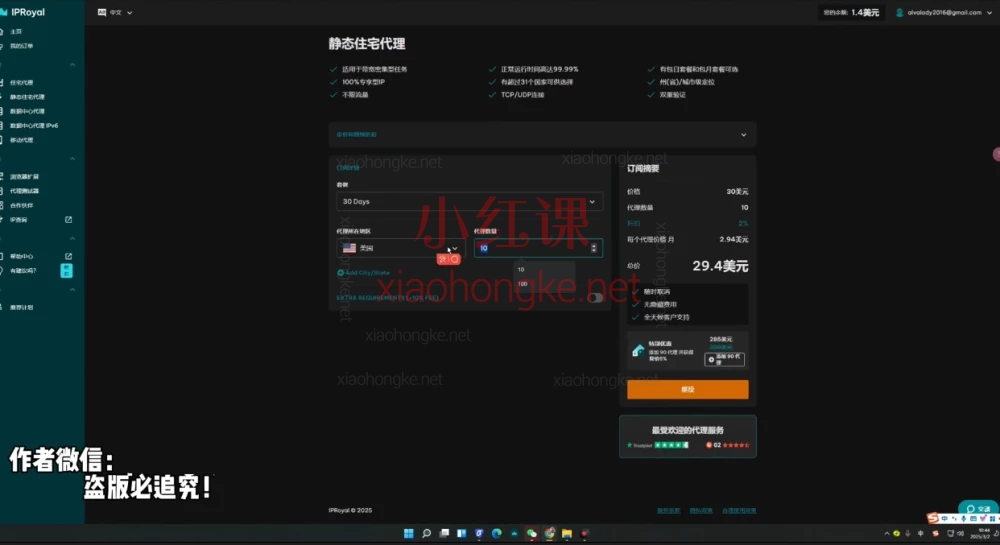
Task: Show hidden system tray icons
Action: click(886, 534)
